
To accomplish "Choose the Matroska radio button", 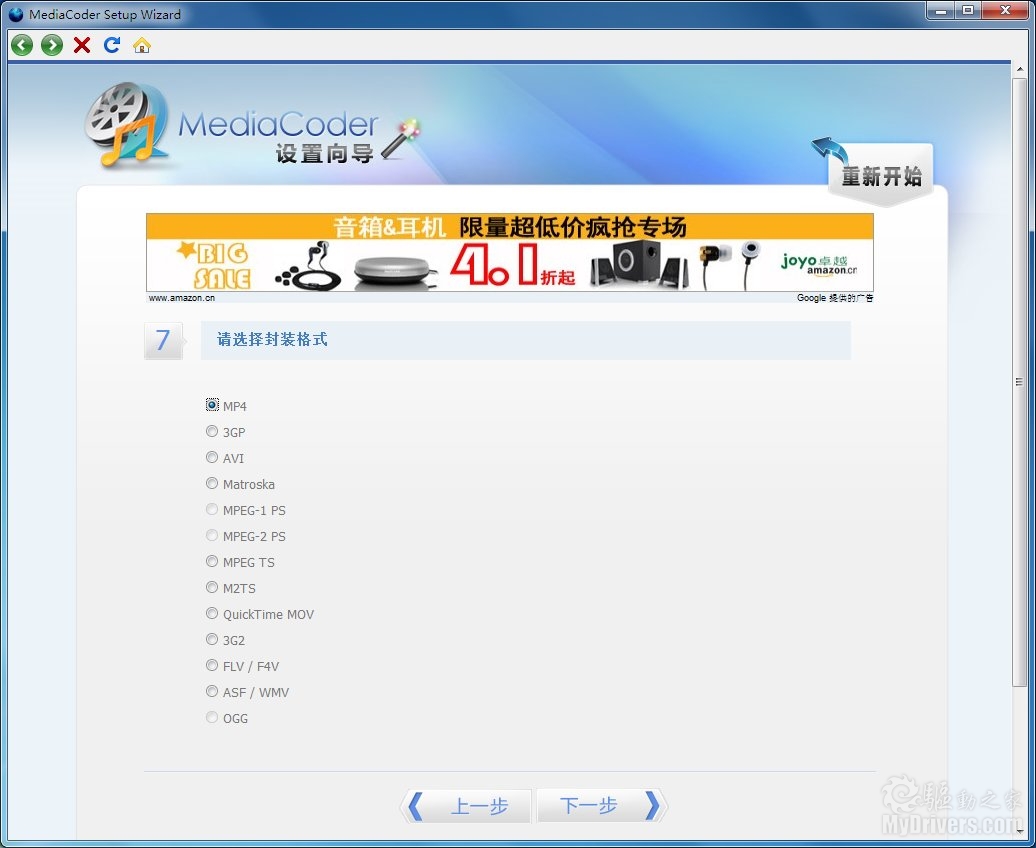I will click(x=212, y=483).
